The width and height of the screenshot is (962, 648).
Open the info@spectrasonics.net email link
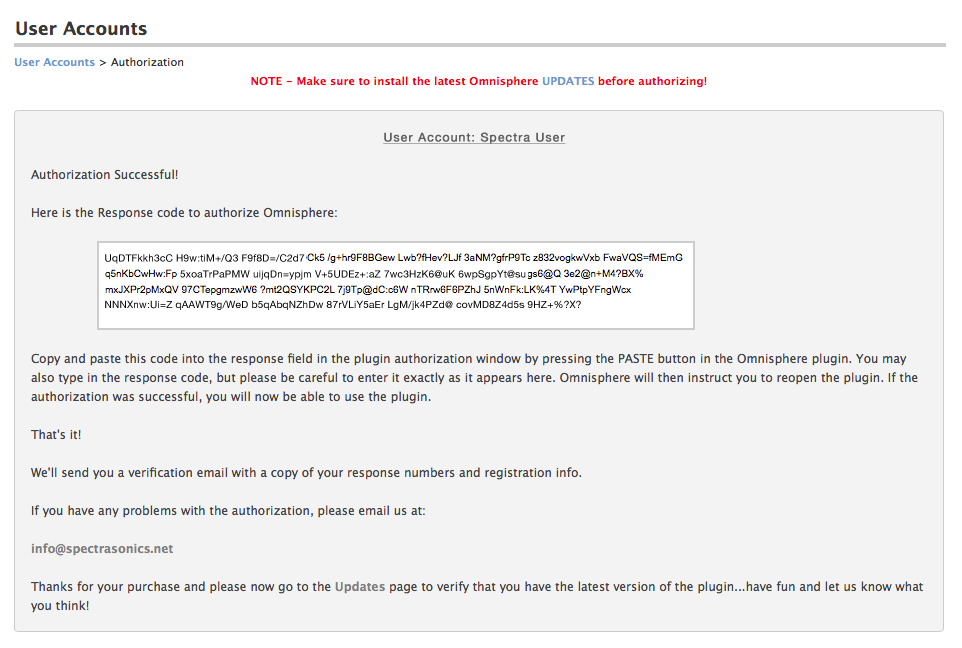pos(102,549)
